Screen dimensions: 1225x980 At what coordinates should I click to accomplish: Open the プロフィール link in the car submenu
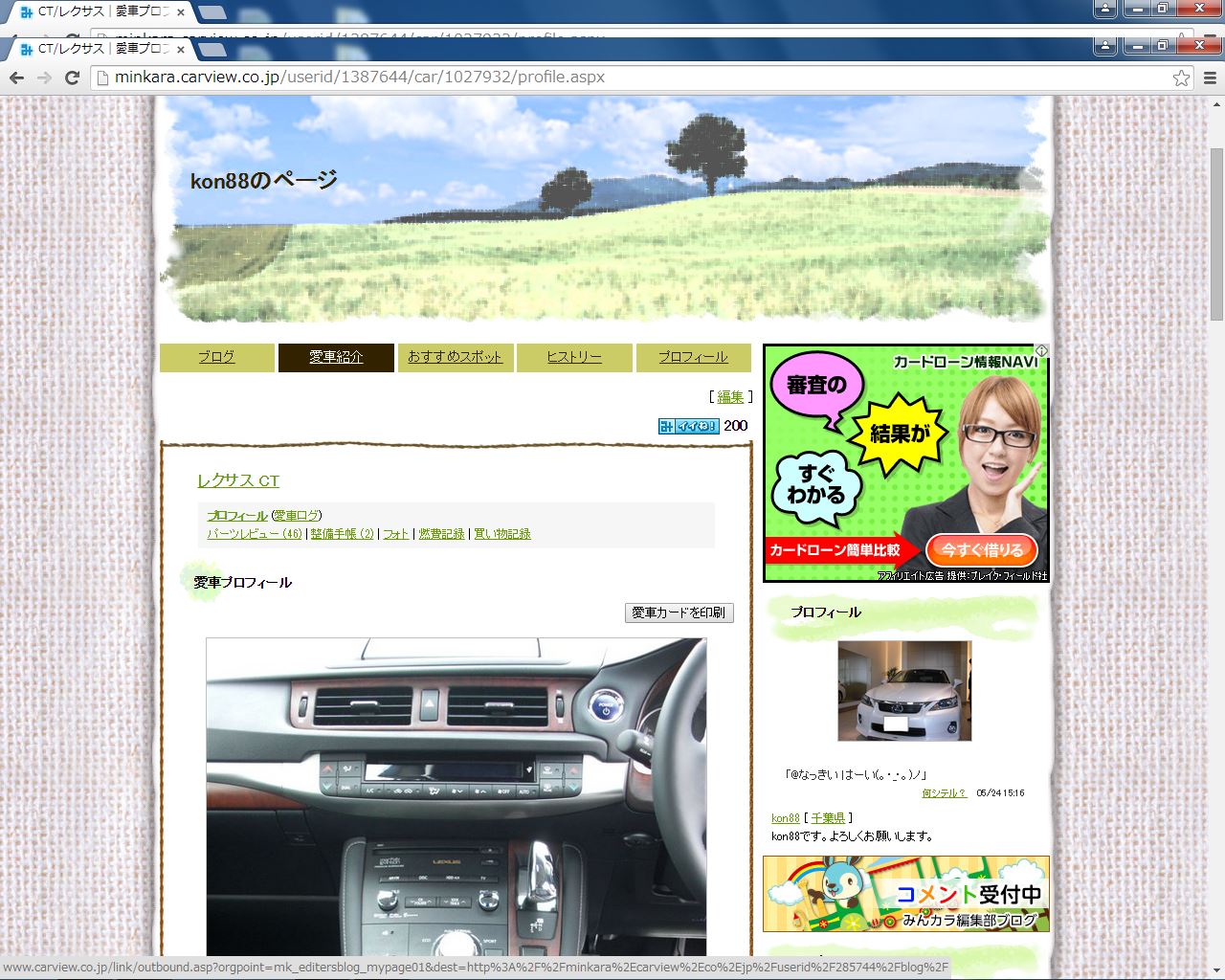tap(237, 516)
